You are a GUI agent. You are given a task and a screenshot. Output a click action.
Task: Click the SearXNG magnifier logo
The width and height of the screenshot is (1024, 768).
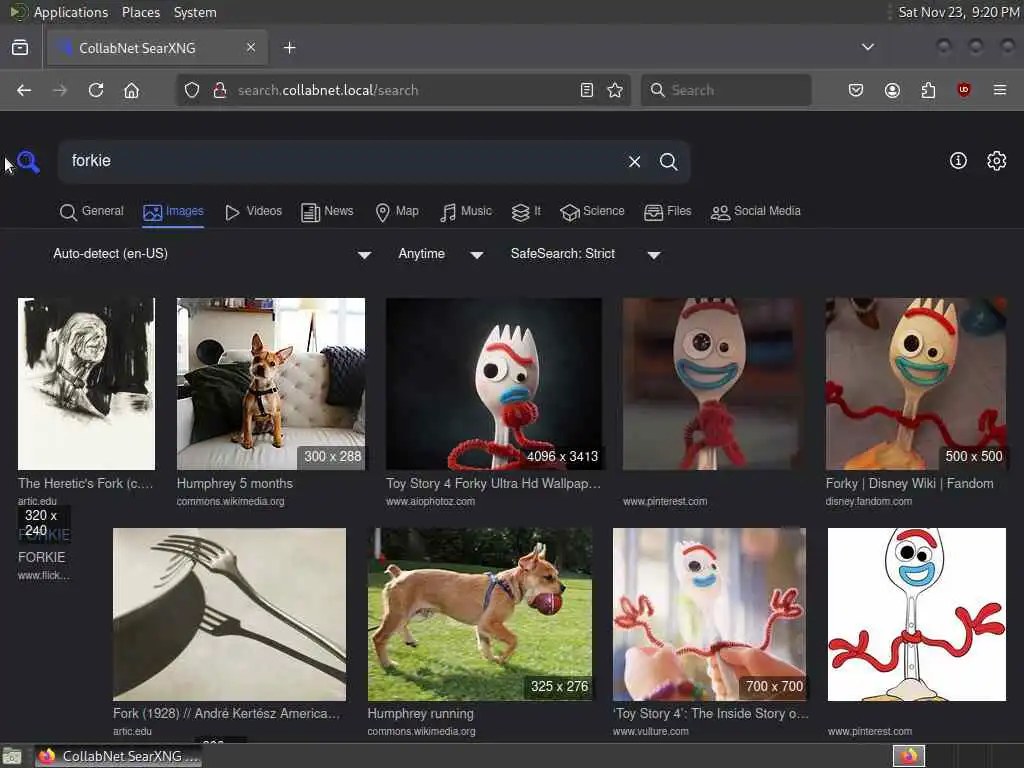[x=28, y=161]
